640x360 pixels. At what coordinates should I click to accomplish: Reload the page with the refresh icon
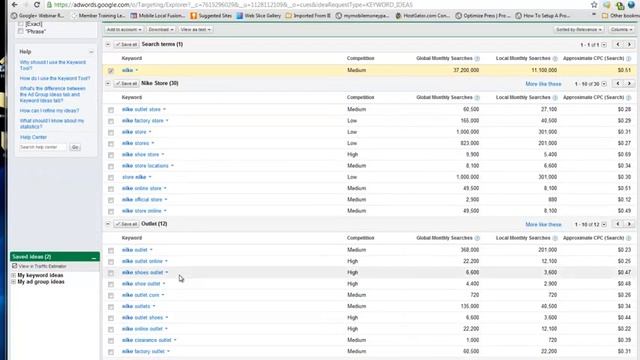coord(37,4)
